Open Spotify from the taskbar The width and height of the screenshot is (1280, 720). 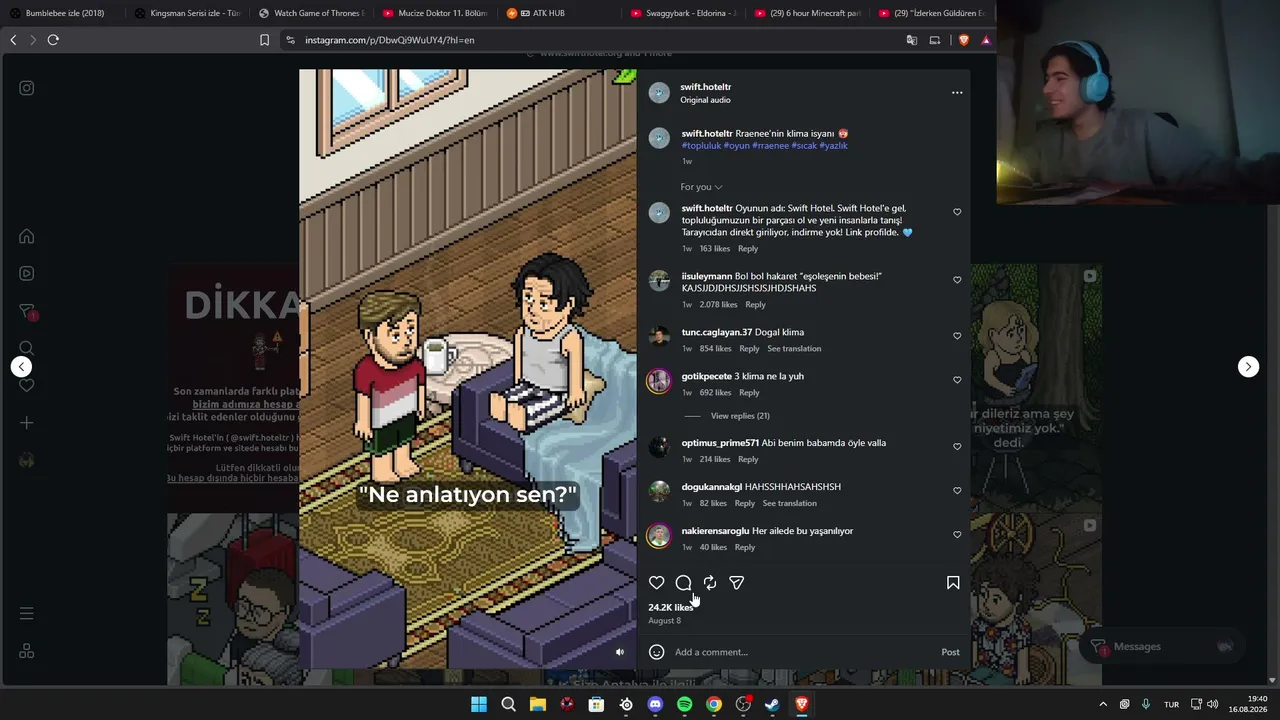(x=684, y=704)
